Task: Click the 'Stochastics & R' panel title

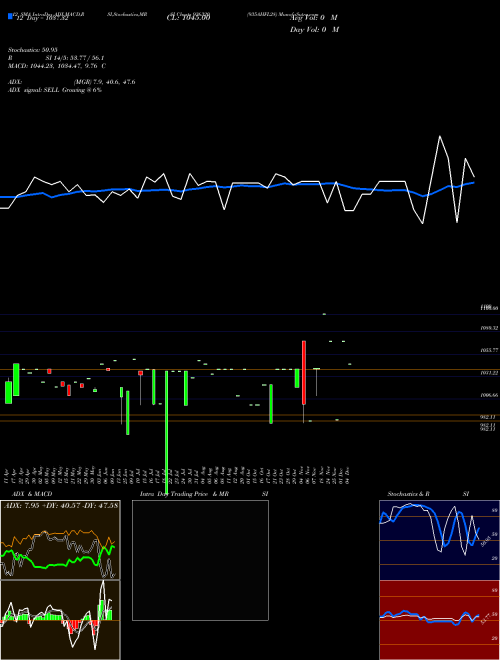Action: coord(409,494)
